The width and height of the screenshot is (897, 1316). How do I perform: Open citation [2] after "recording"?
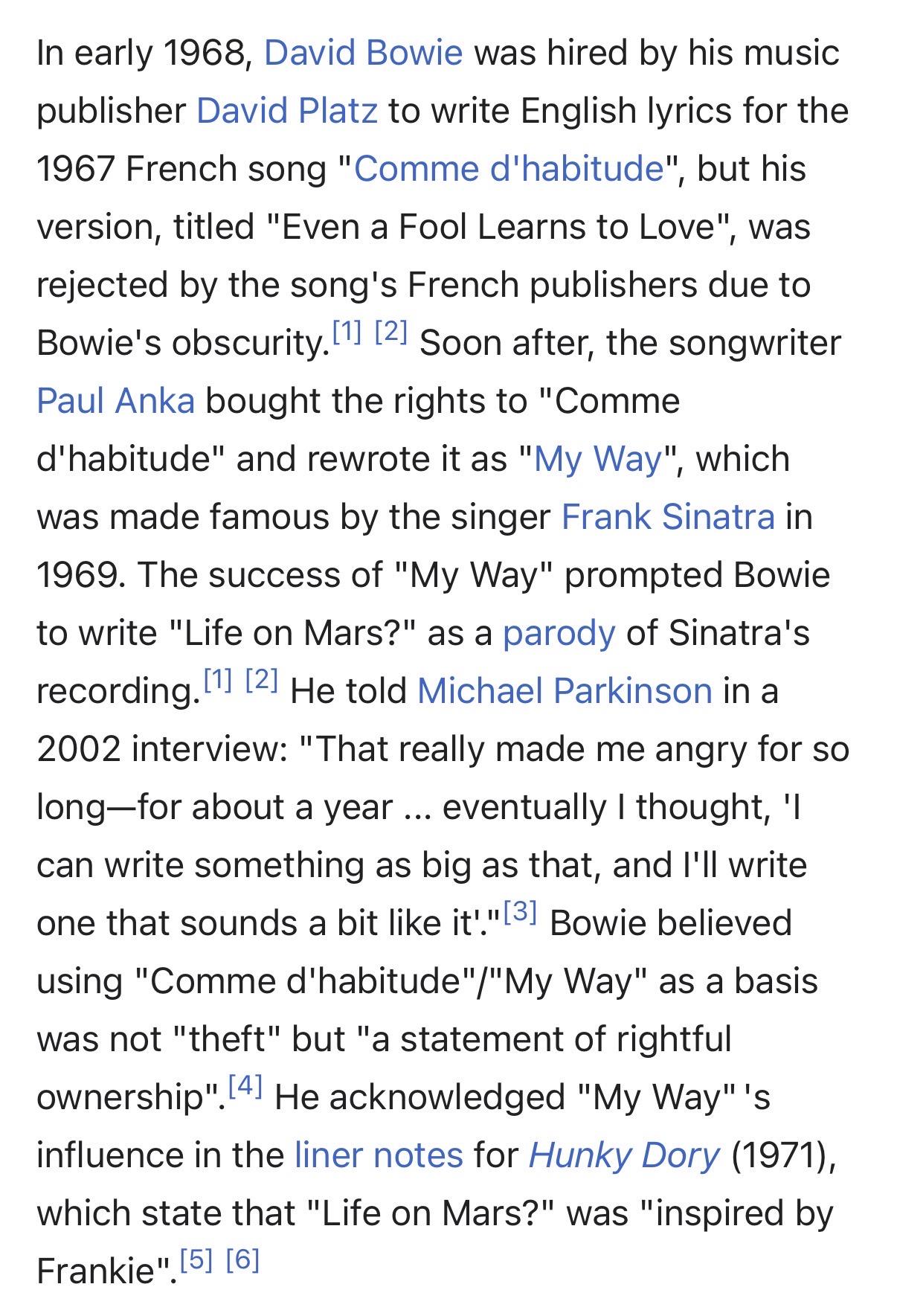click(261, 680)
